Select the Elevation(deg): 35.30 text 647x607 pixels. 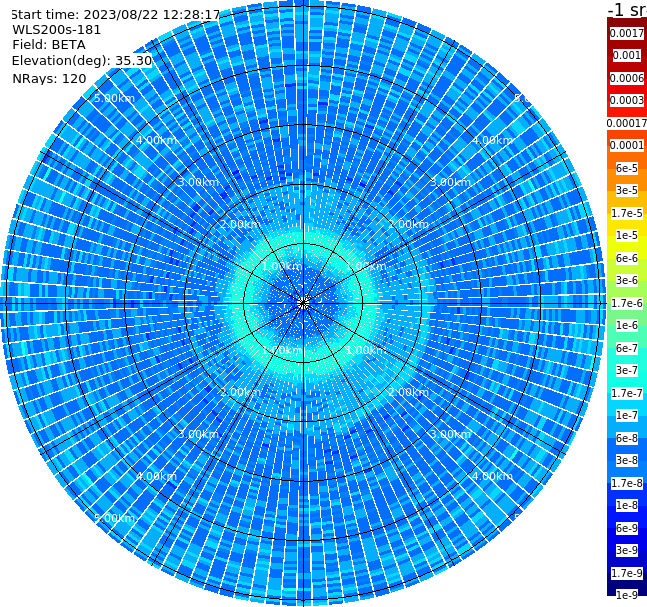pyautogui.click(x=82, y=61)
